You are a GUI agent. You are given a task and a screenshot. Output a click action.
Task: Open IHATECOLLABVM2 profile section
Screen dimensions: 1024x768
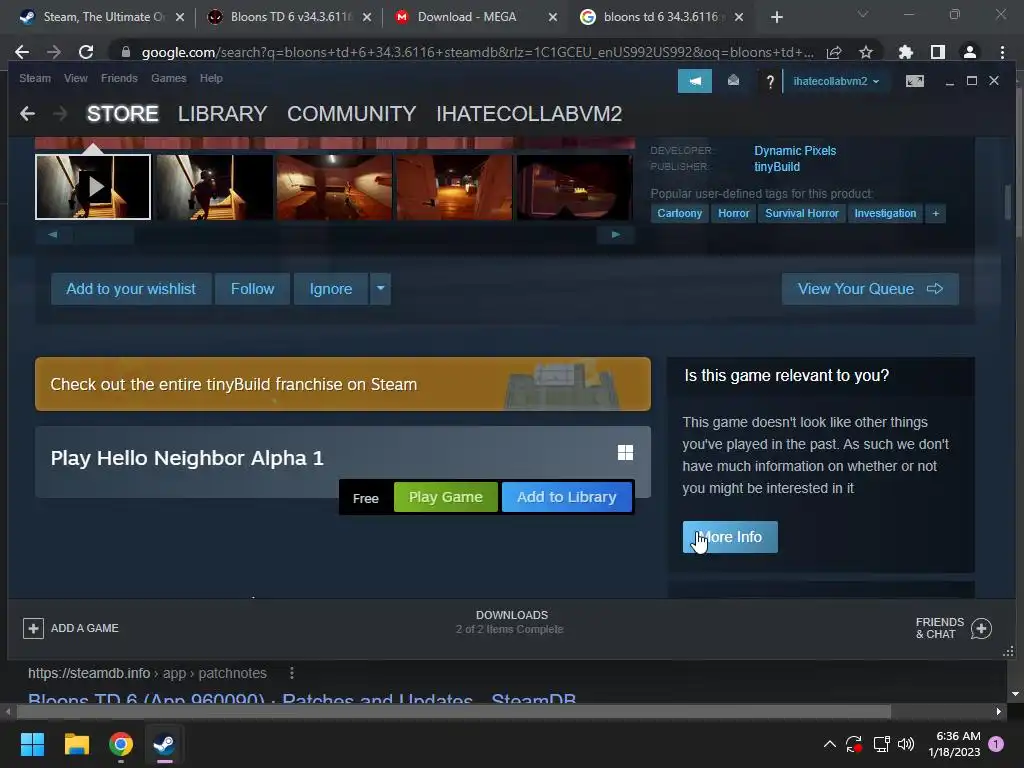529,114
